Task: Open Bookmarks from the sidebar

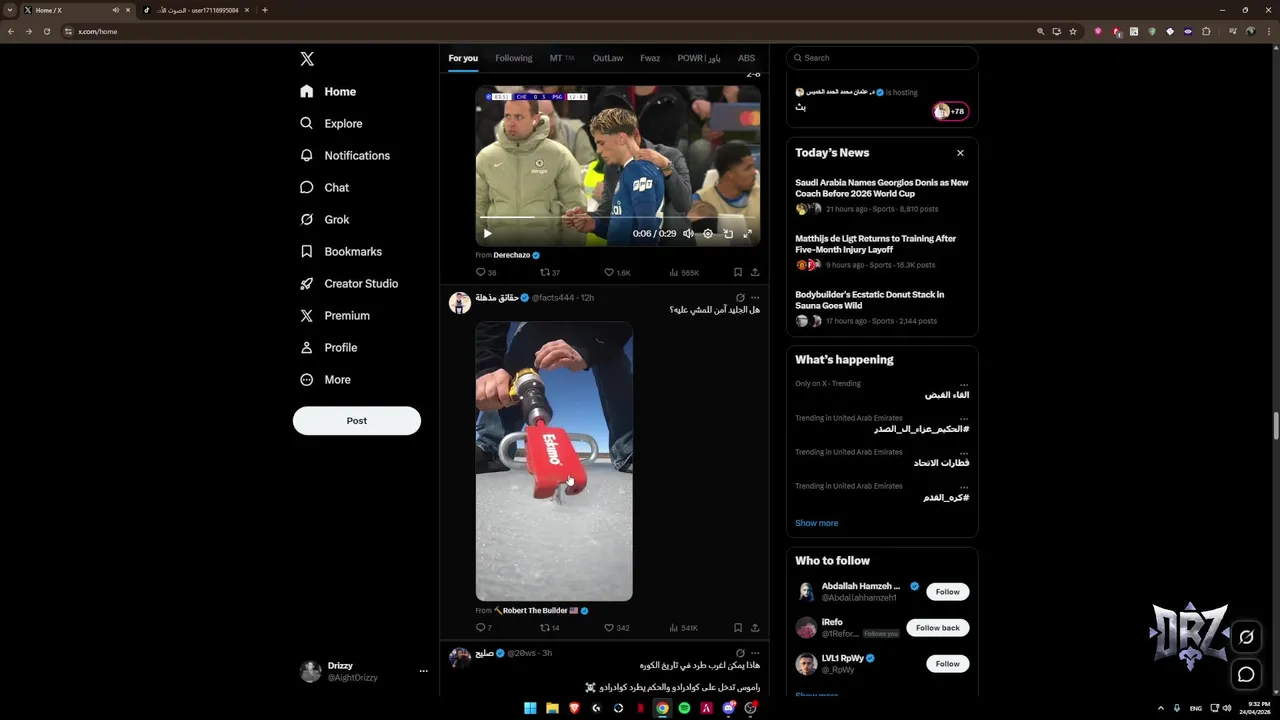Action: tap(341, 251)
